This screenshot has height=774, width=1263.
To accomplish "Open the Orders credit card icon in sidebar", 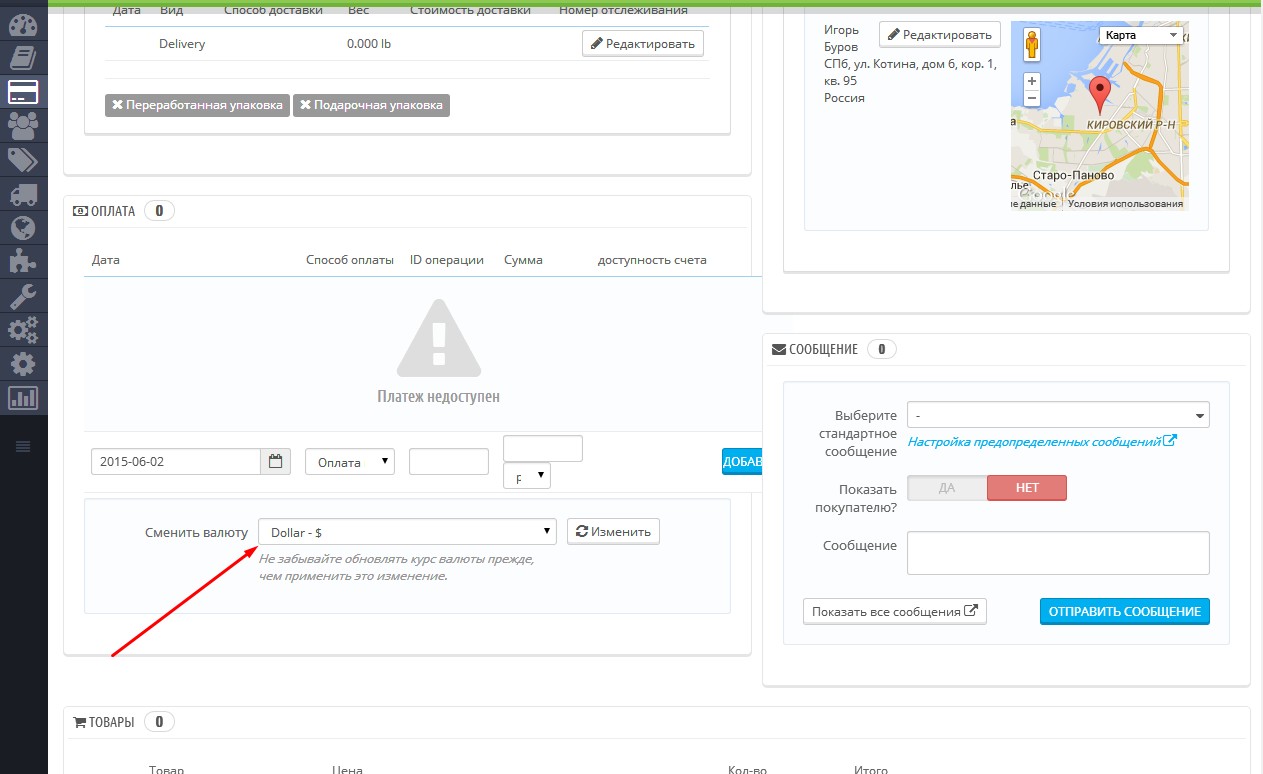I will pos(23,92).
